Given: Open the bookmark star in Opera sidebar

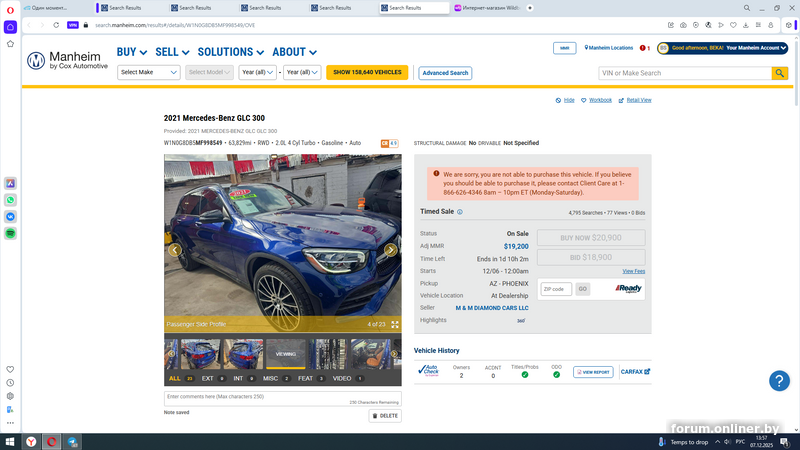Looking at the screenshot, I should pyautogui.click(x=10, y=44).
